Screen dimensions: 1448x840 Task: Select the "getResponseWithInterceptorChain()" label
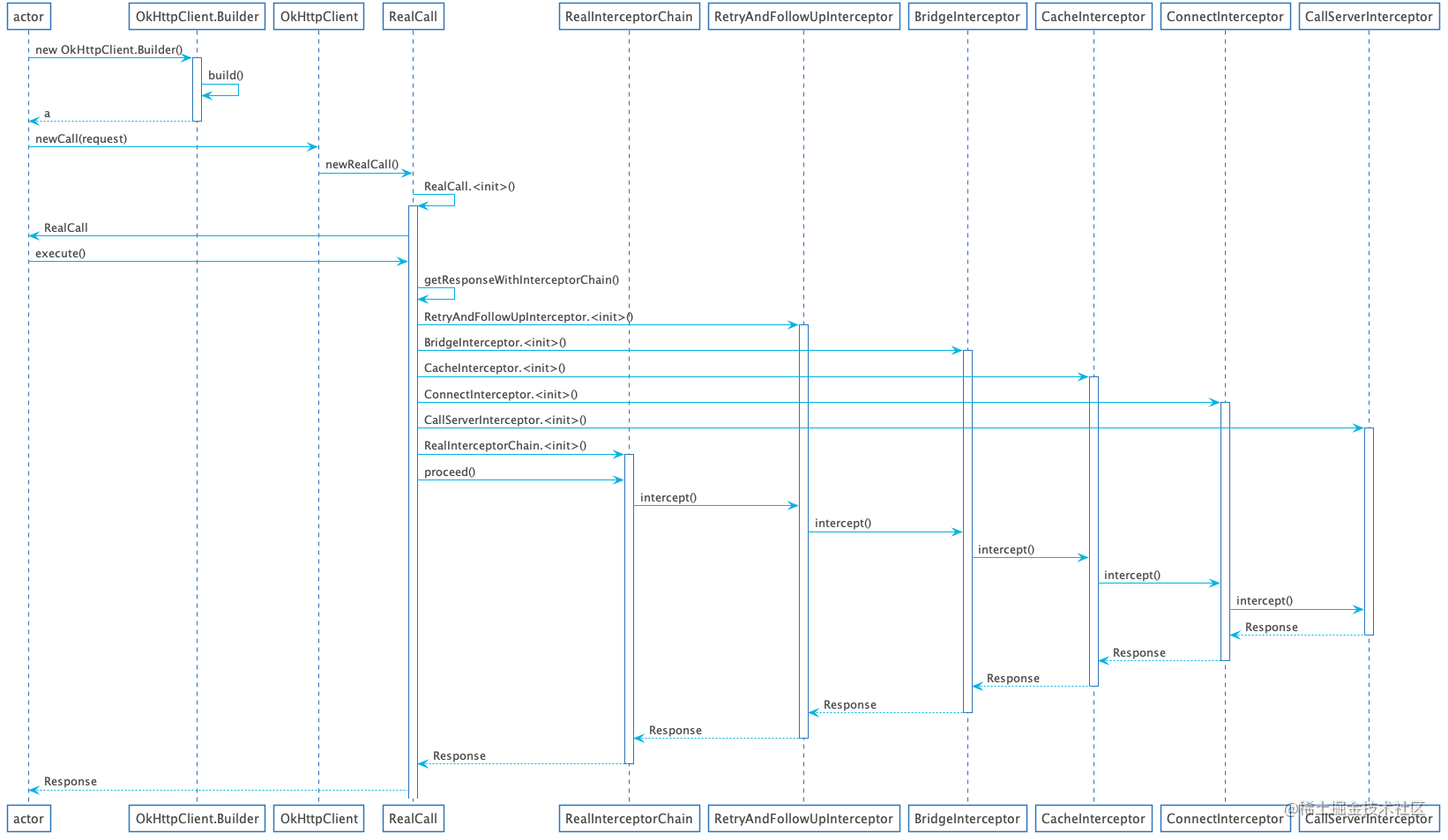pos(522,280)
